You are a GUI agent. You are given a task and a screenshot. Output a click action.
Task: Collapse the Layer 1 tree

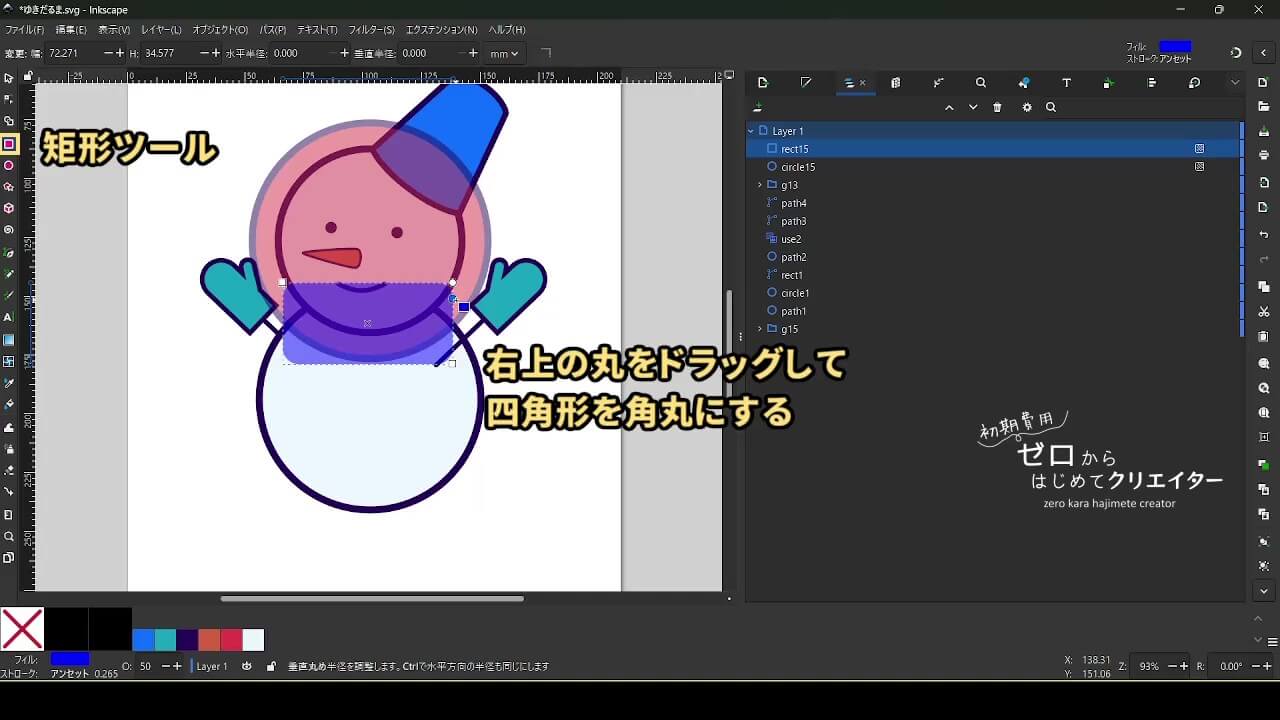point(751,131)
